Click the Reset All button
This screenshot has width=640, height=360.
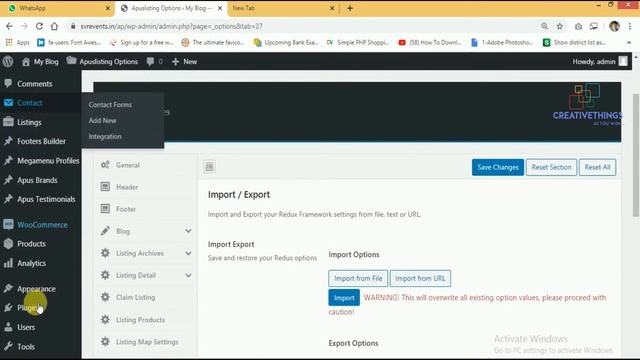(597, 167)
